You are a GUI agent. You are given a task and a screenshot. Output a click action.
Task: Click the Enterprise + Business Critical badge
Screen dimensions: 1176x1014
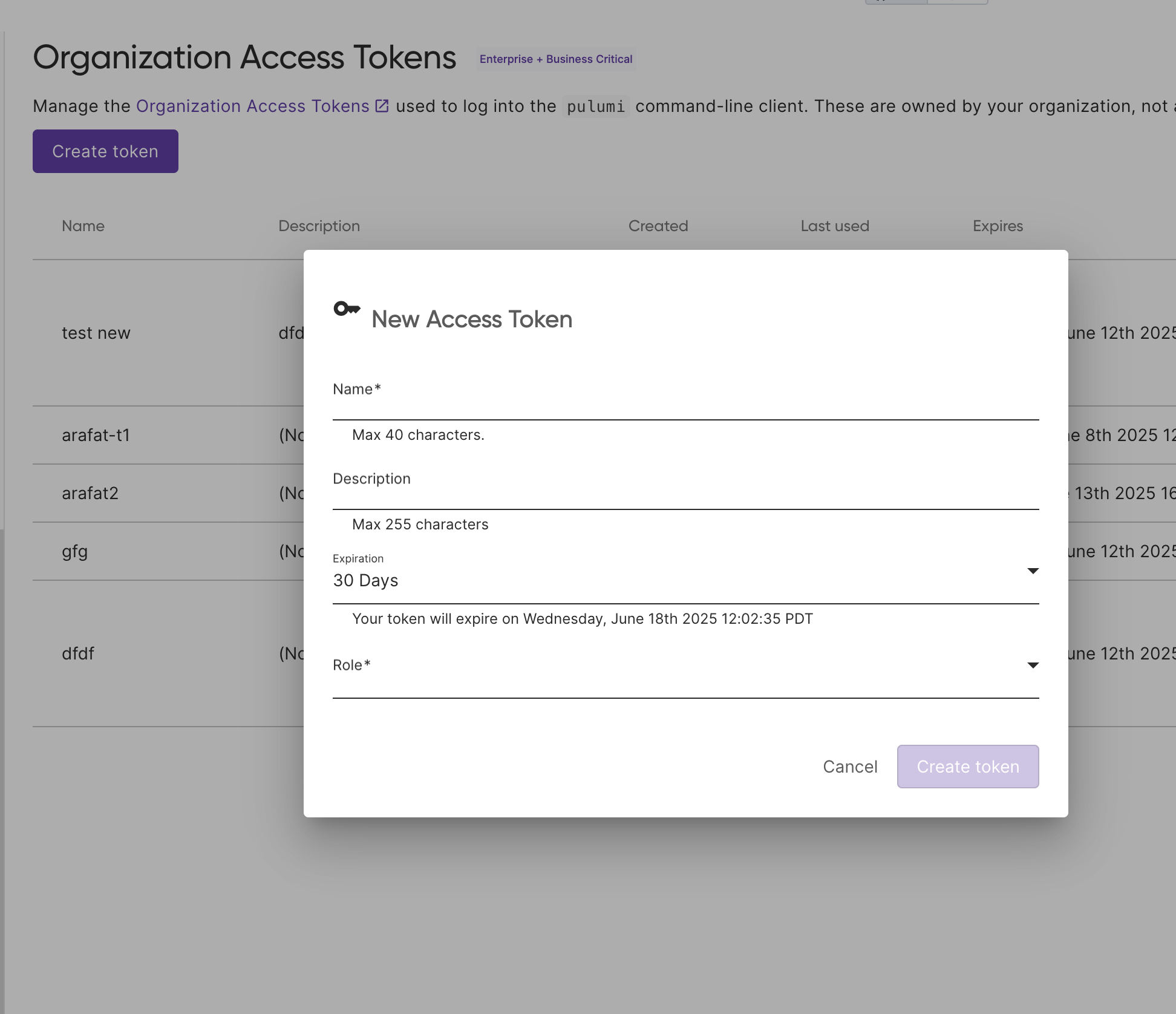(555, 59)
